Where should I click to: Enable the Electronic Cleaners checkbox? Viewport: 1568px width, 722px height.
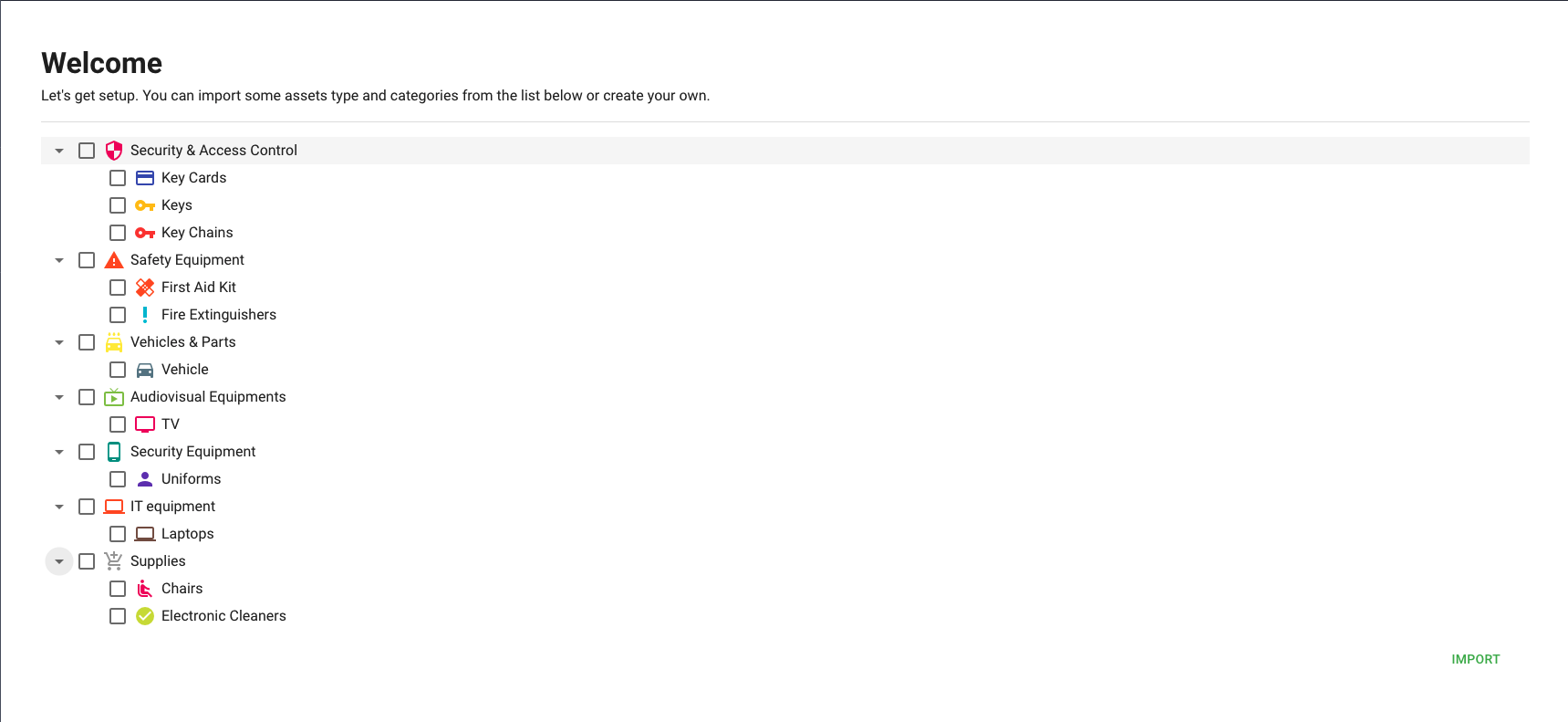(118, 616)
